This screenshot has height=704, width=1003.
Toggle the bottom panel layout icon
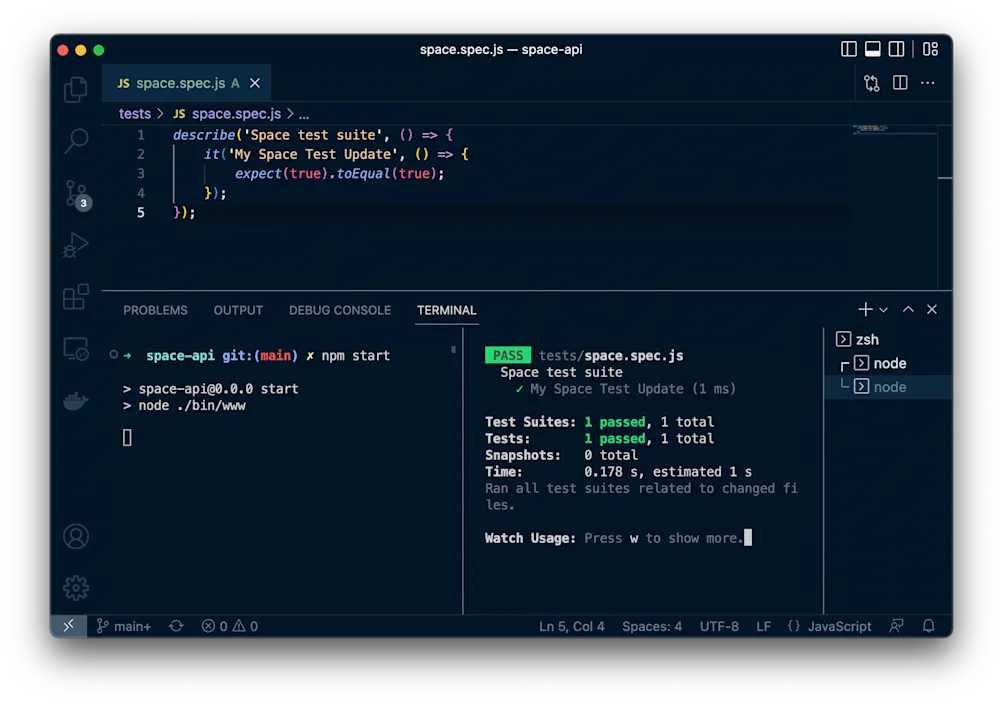point(873,49)
